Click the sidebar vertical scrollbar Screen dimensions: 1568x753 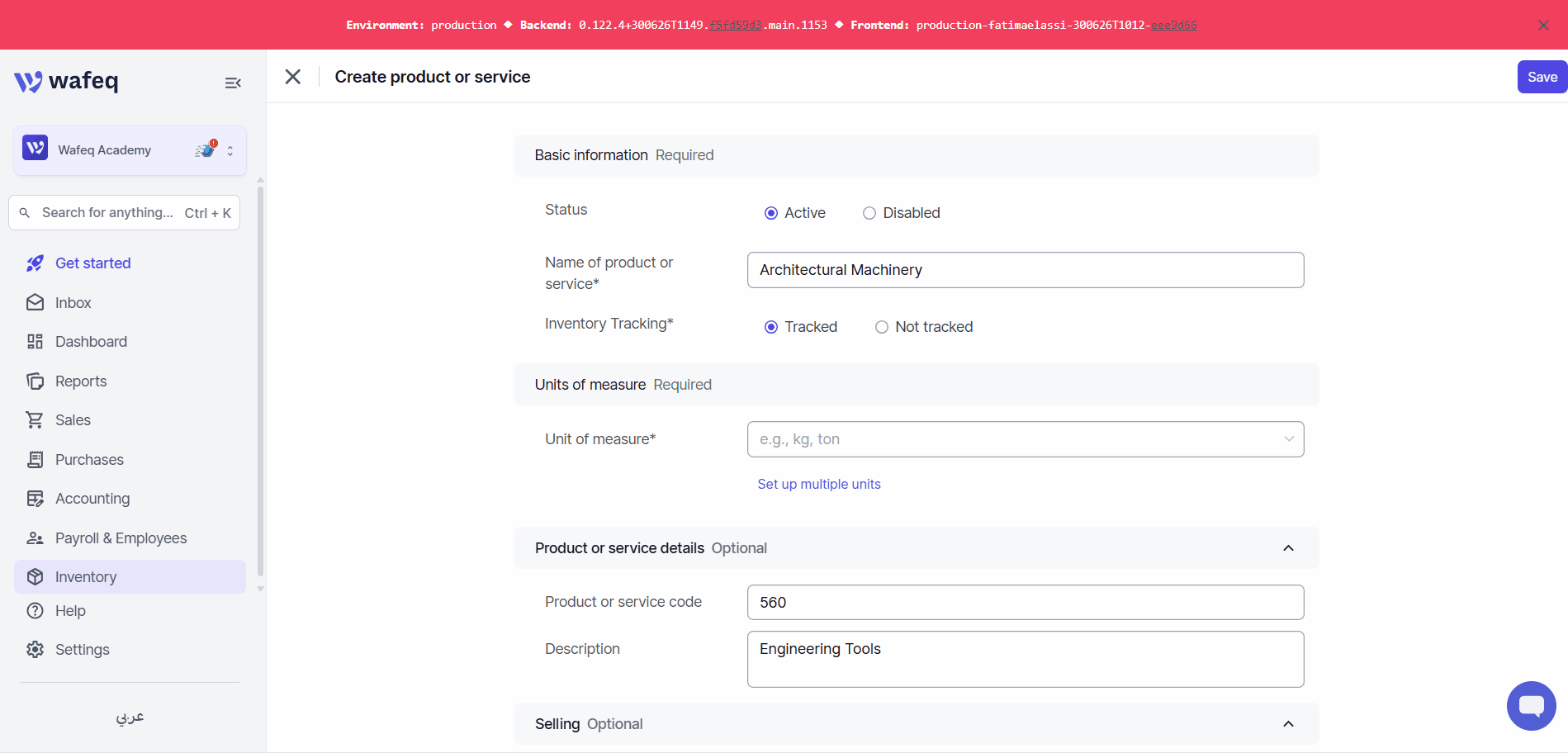point(260,380)
